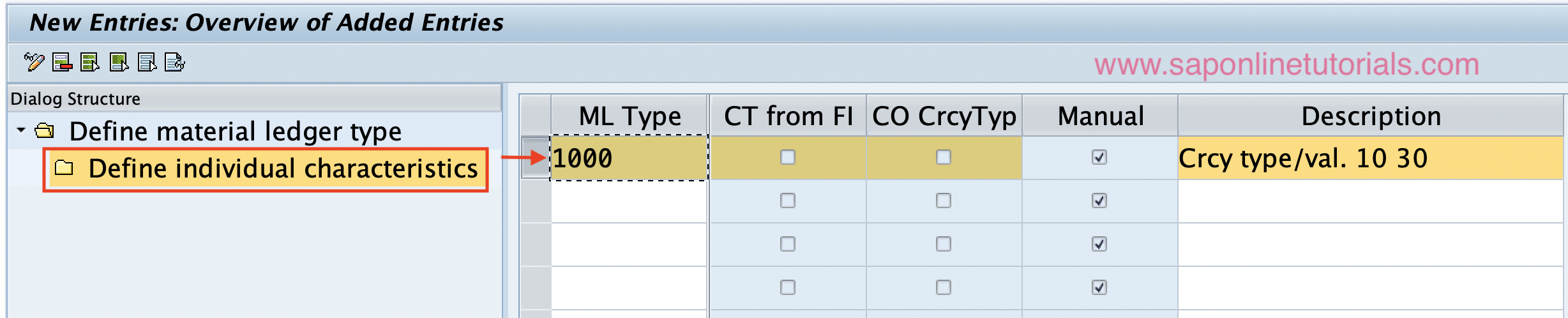The width and height of the screenshot is (1568, 318).
Task: Click the Delete row toolbar icon
Action: [62, 63]
